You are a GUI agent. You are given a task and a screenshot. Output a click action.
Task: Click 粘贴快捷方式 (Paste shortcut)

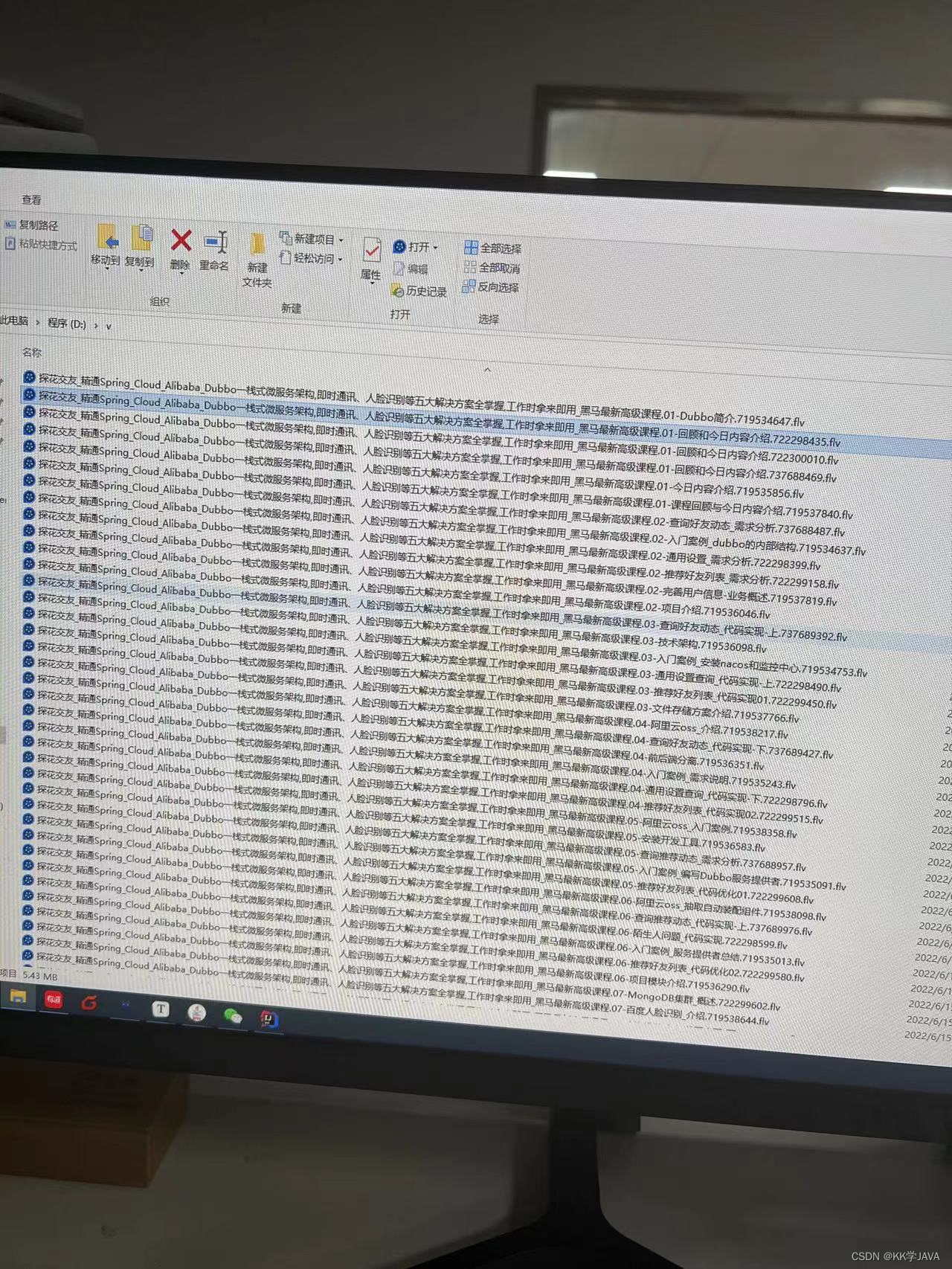[41, 244]
